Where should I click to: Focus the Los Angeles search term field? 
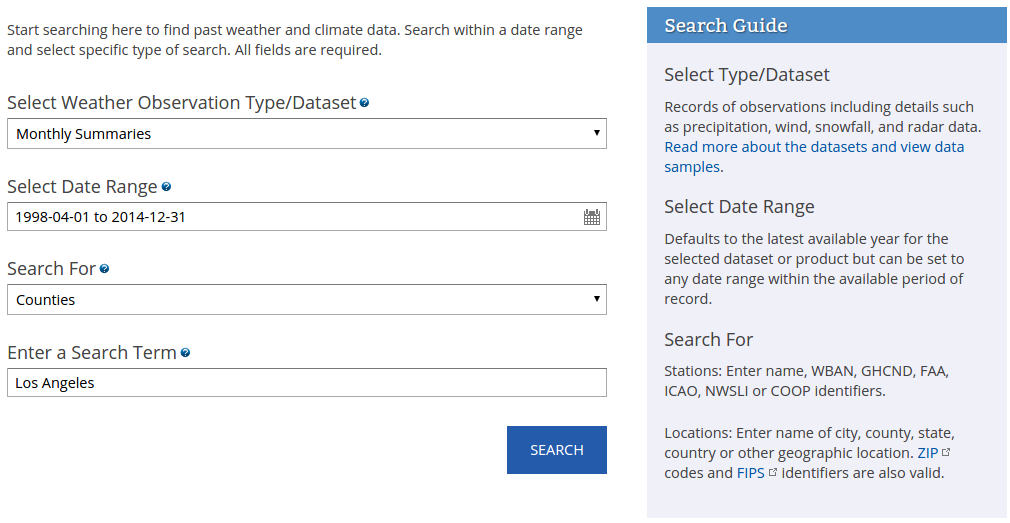click(x=306, y=383)
